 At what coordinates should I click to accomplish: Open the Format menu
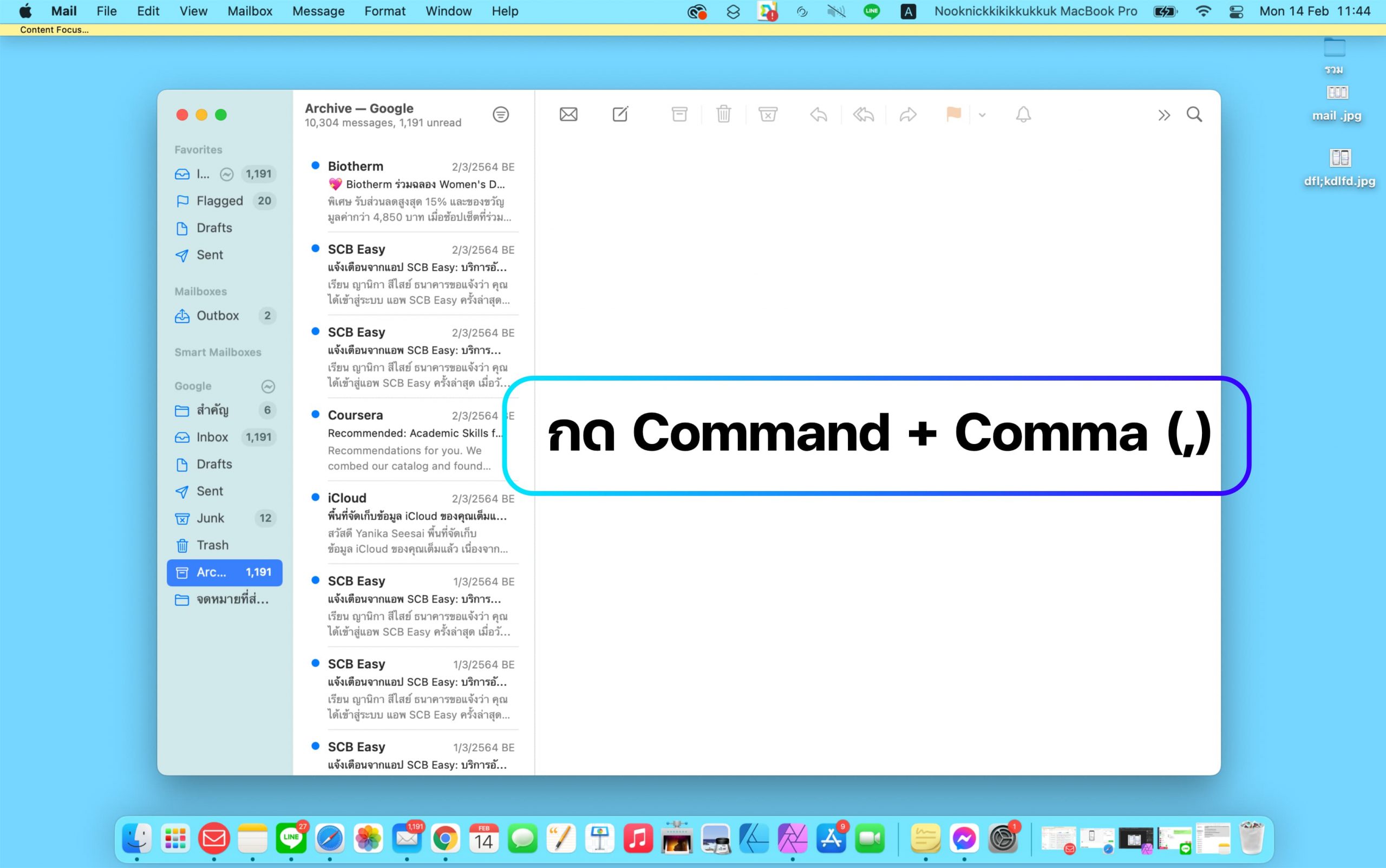384,11
